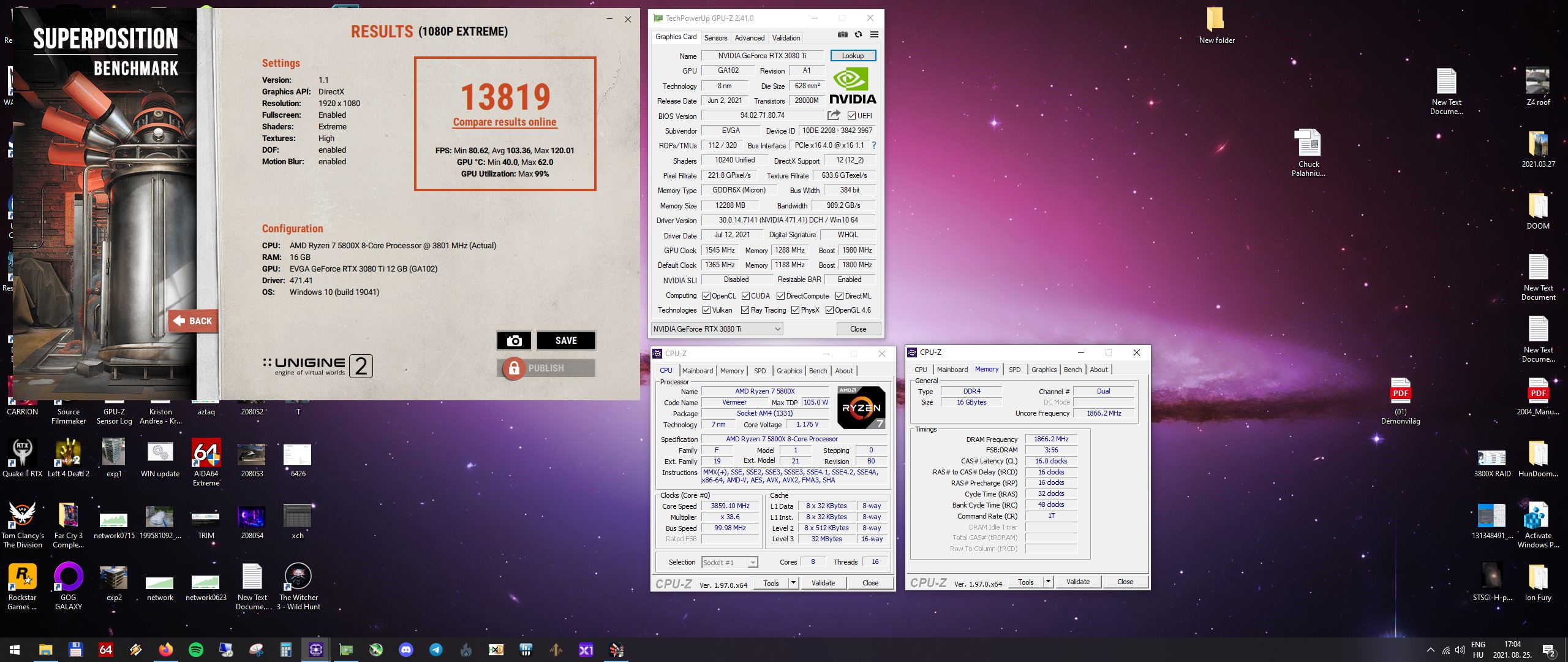Viewport: 1568px width, 662px height.
Task: Open SPD tab in right CPU-Z window
Action: [1014, 370]
